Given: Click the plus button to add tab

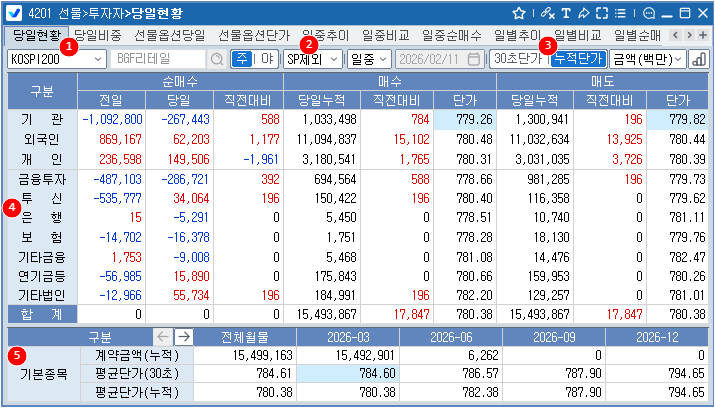Looking at the screenshot, I should [703, 35].
